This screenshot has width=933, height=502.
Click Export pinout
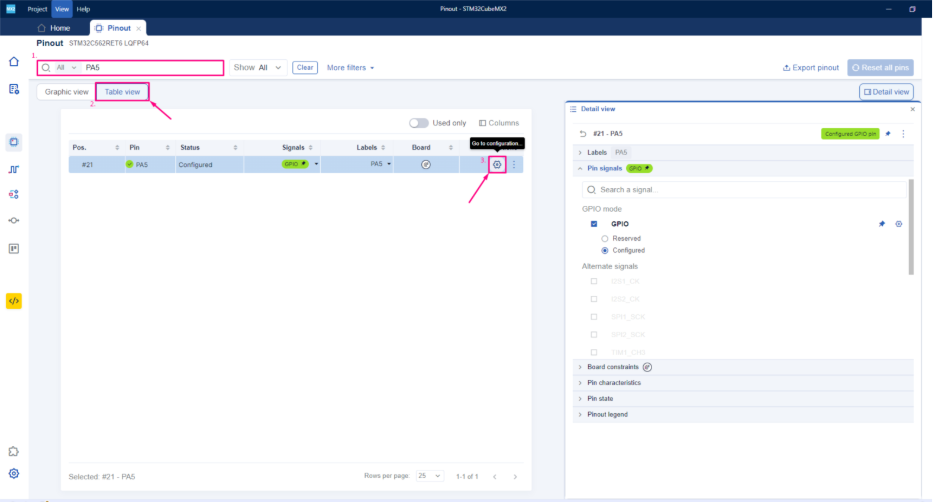pos(810,68)
